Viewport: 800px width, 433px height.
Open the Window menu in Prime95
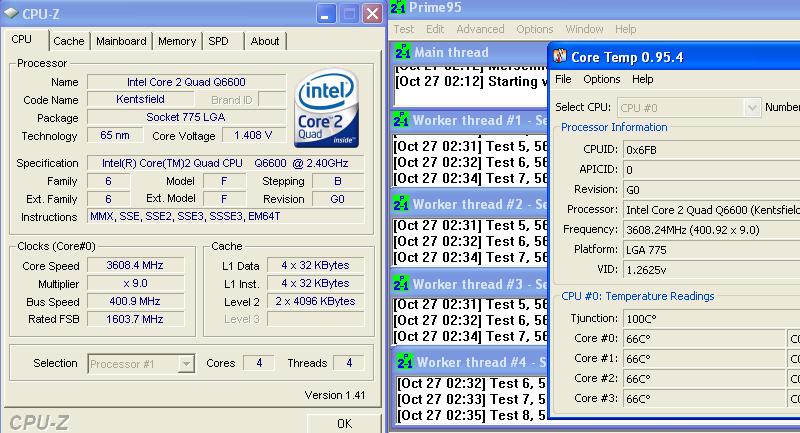tap(584, 29)
